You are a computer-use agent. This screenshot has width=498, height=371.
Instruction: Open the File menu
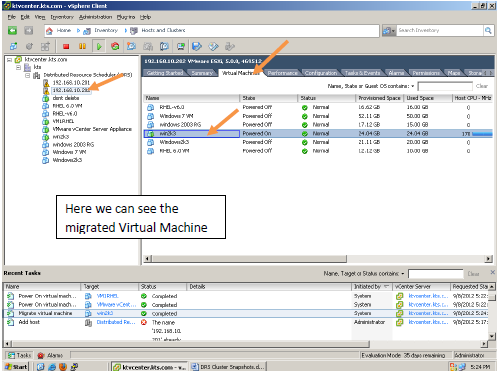point(11,17)
